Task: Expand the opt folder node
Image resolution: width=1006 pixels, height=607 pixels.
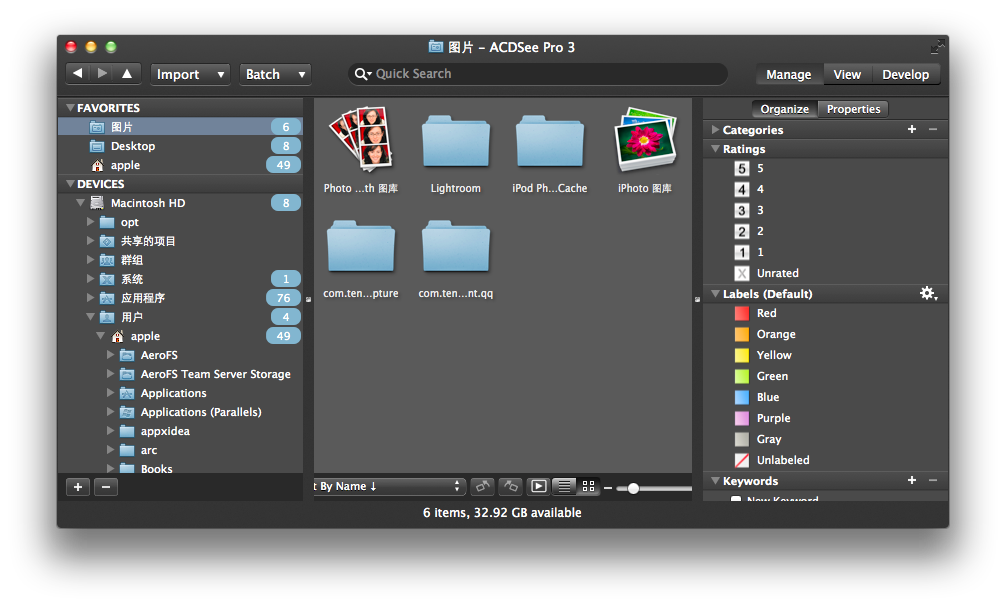Action: (x=90, y=222)
